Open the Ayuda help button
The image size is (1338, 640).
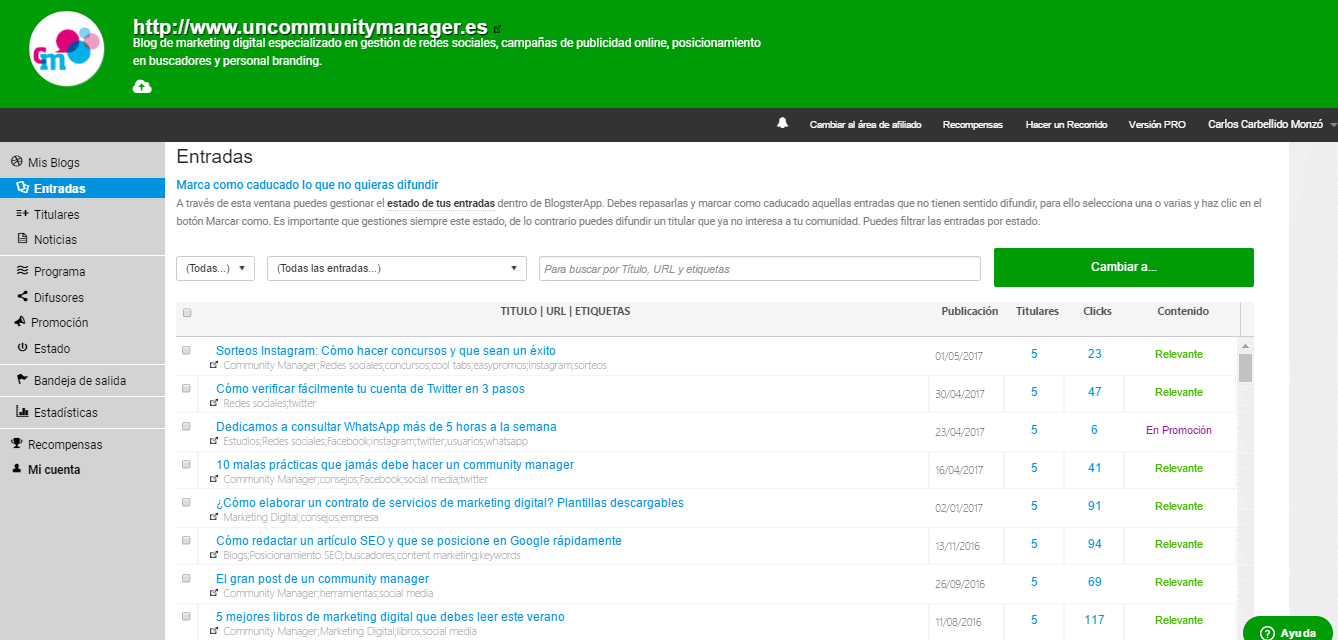tap(1290, 629)
